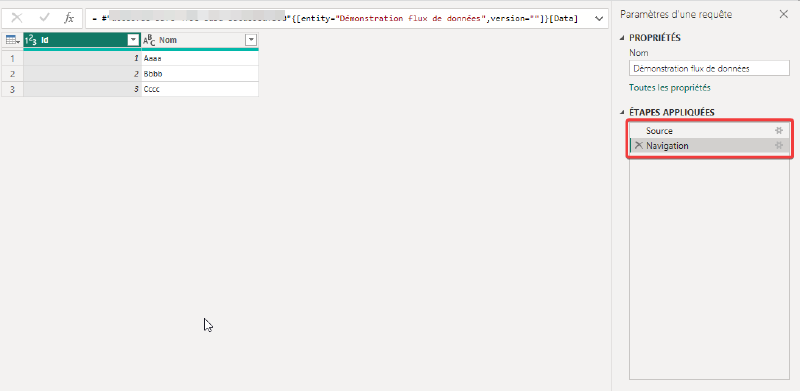Select row number 2

click(x=12, y=74)
